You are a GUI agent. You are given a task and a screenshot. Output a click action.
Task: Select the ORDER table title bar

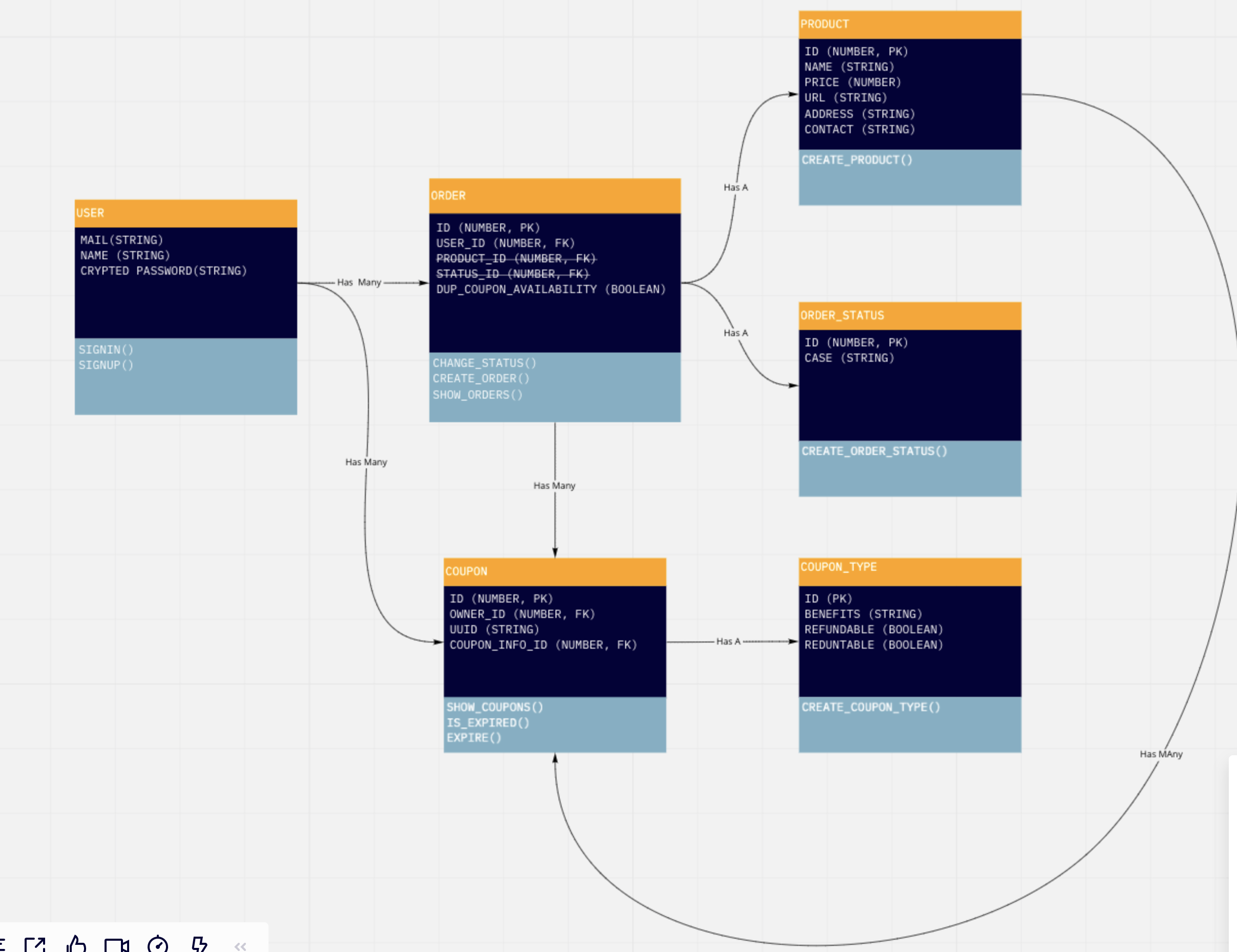[x=554, y=196]
